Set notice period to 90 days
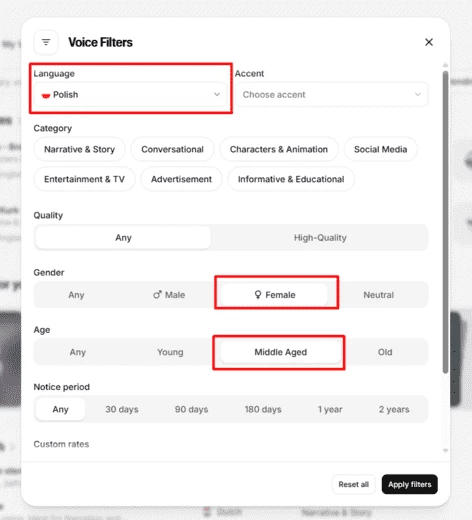The image size is (472, 520). (x=191, y=409)
